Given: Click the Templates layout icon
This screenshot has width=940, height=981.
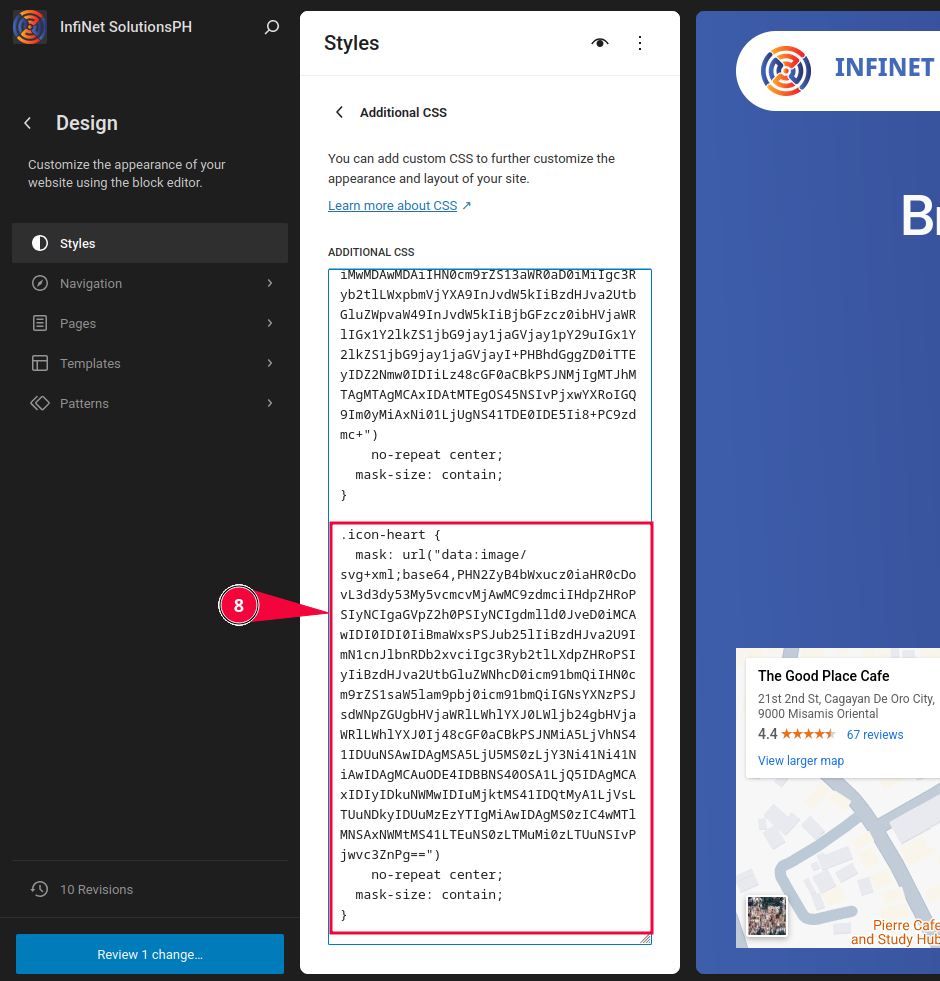Looking at the screenshot, I should pos(40,363).
